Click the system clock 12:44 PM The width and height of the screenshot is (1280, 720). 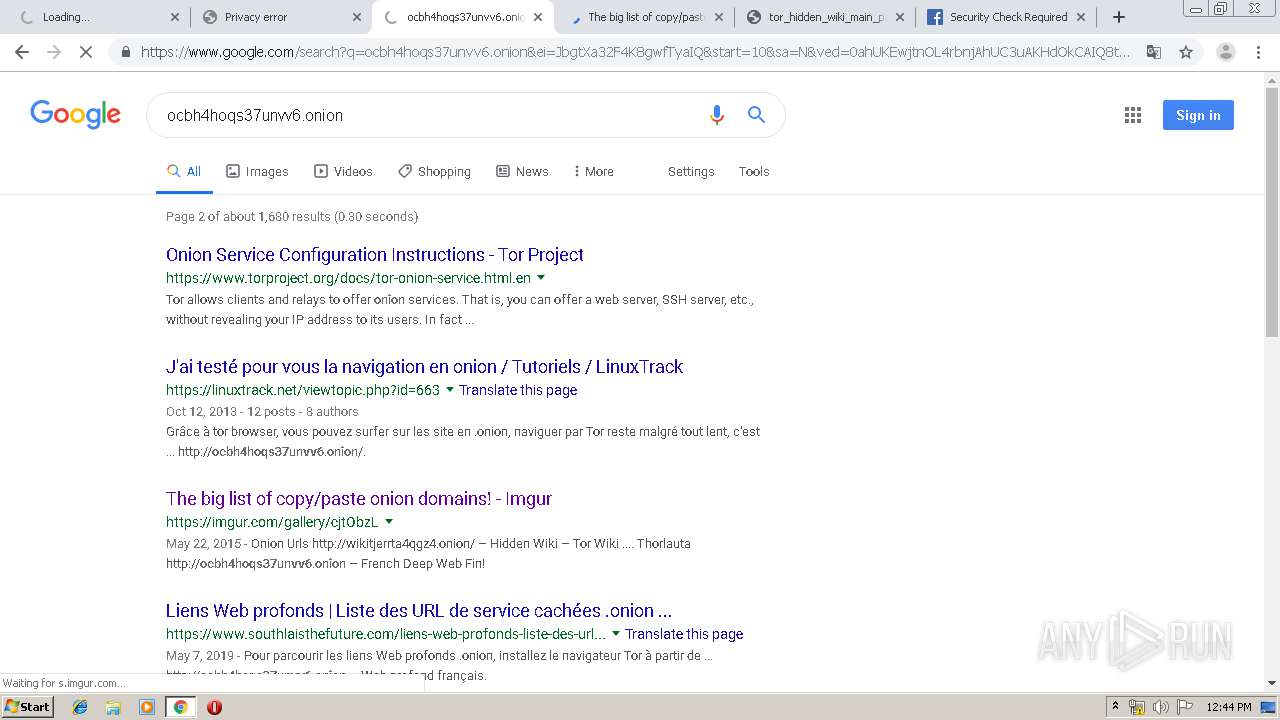pos(1229,707)
